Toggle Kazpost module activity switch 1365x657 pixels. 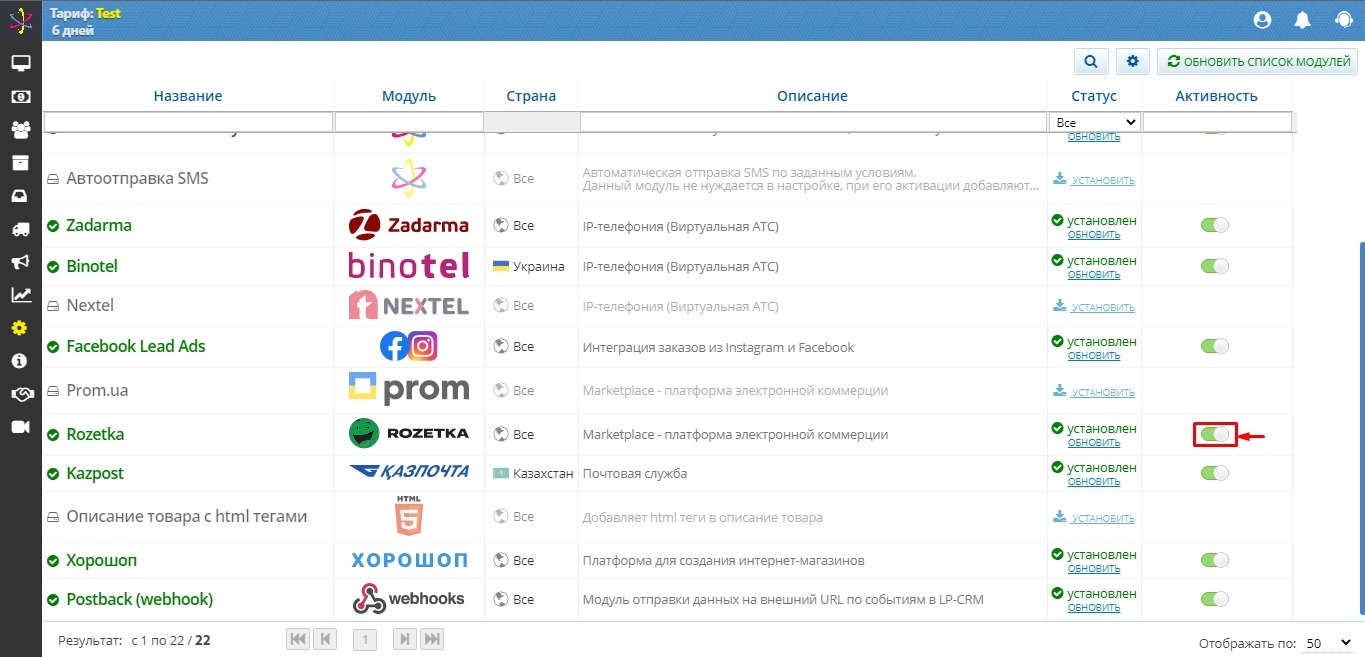point(1215,473)
